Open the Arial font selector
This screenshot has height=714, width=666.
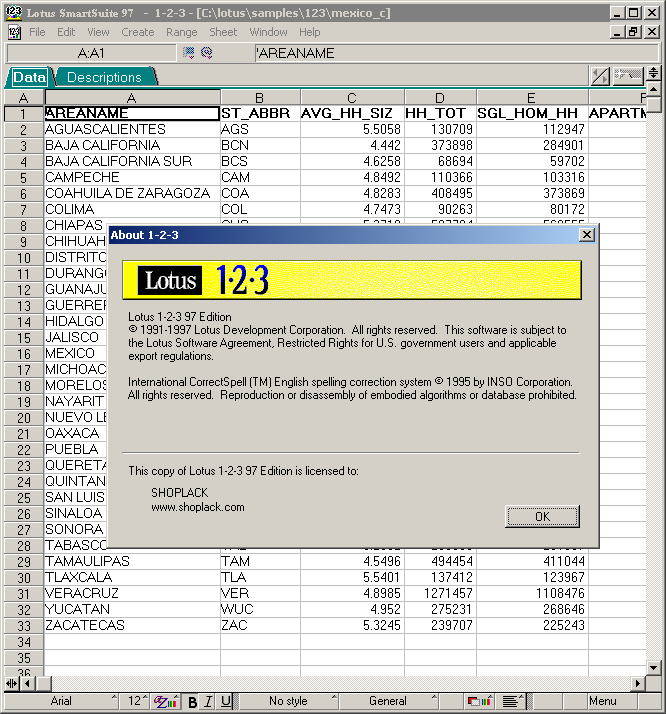(x=61, y=701)
